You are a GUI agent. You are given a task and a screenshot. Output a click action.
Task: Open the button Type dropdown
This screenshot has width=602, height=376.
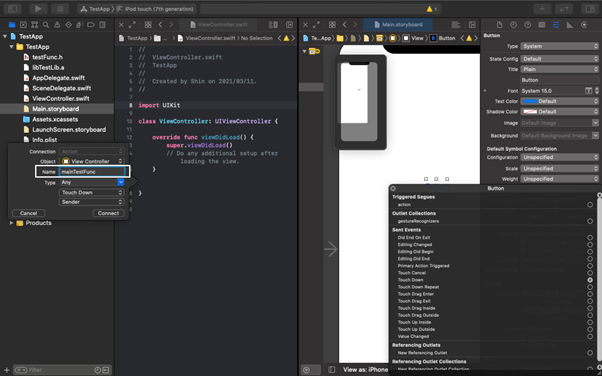[559, 46]
